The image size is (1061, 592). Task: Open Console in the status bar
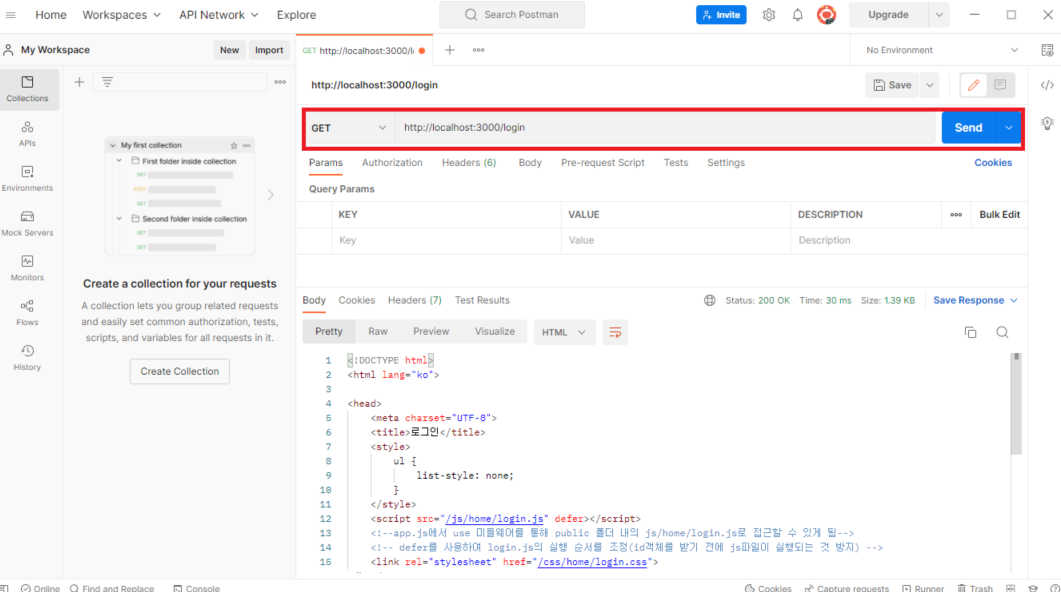click(x=197, y=587)
